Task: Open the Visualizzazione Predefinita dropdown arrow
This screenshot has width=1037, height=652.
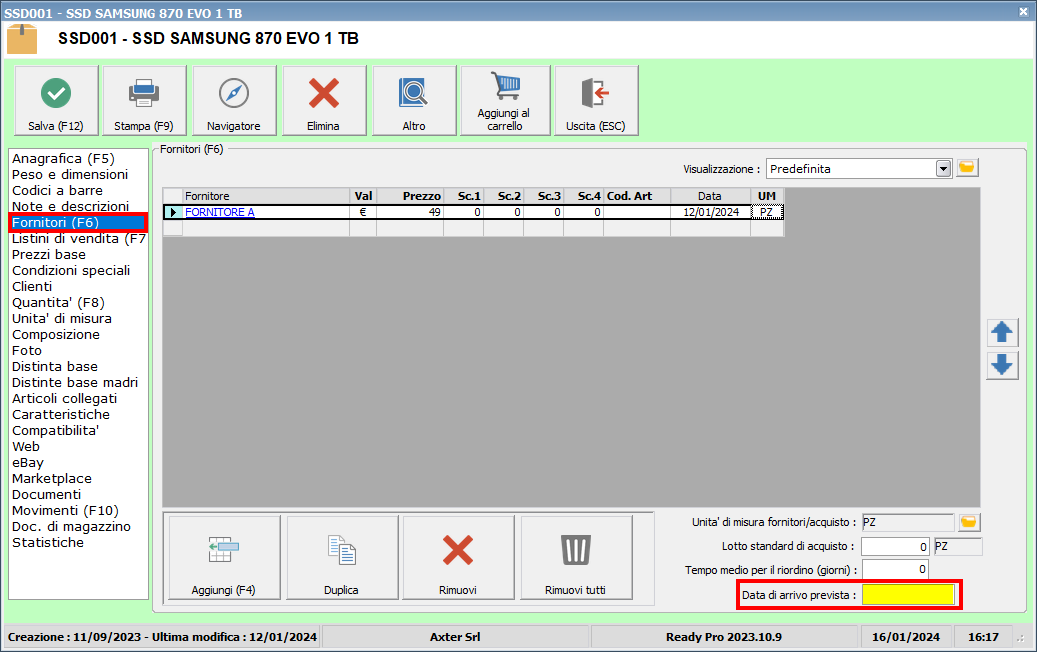Action: pyautogui.click(x=944, y=169)
